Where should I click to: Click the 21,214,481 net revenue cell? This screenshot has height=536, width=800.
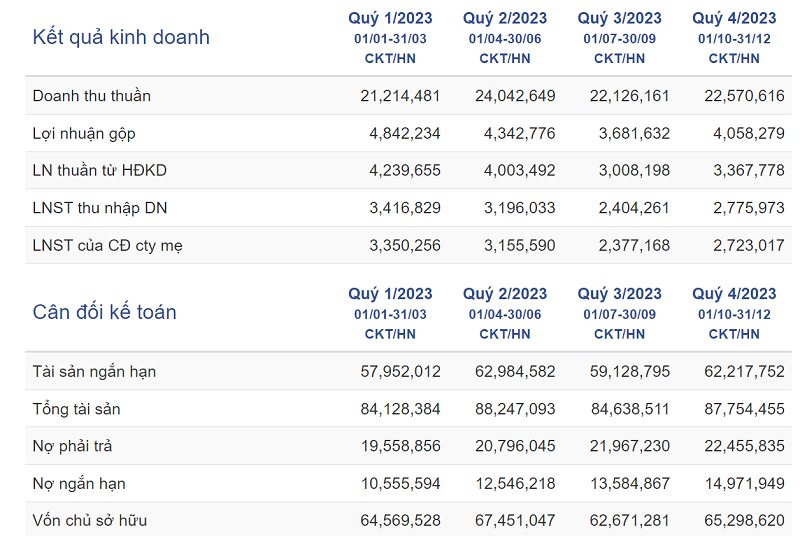(400, 96)
